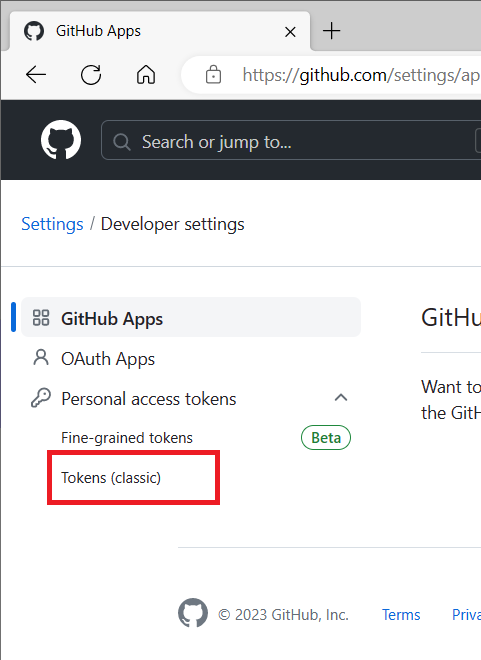Open a new tab with plus icon
Image resolution: width=481 pixels, height=660 pixels.
click(332, 31)
